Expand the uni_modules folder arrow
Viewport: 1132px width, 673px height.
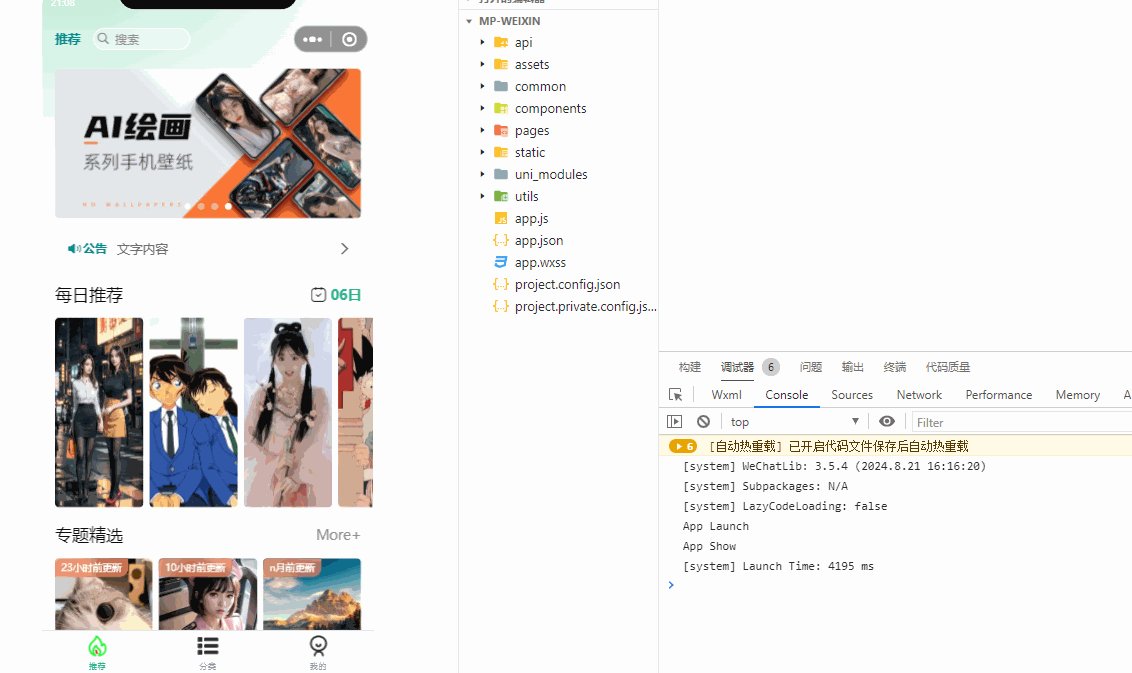click(482, 175)
